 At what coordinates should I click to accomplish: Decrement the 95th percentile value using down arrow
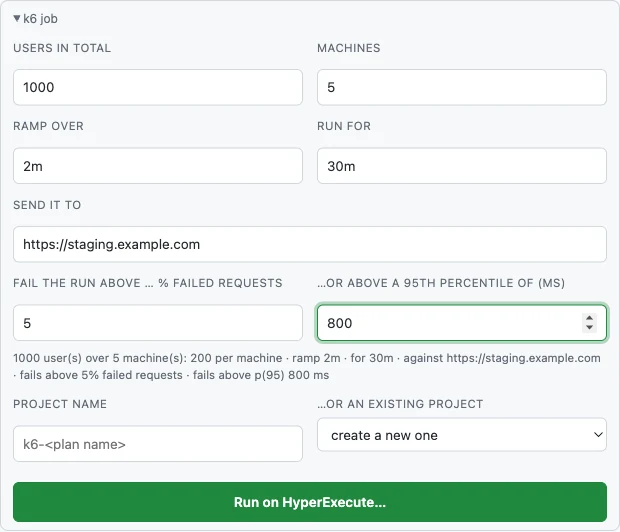(x=589, y=328)
